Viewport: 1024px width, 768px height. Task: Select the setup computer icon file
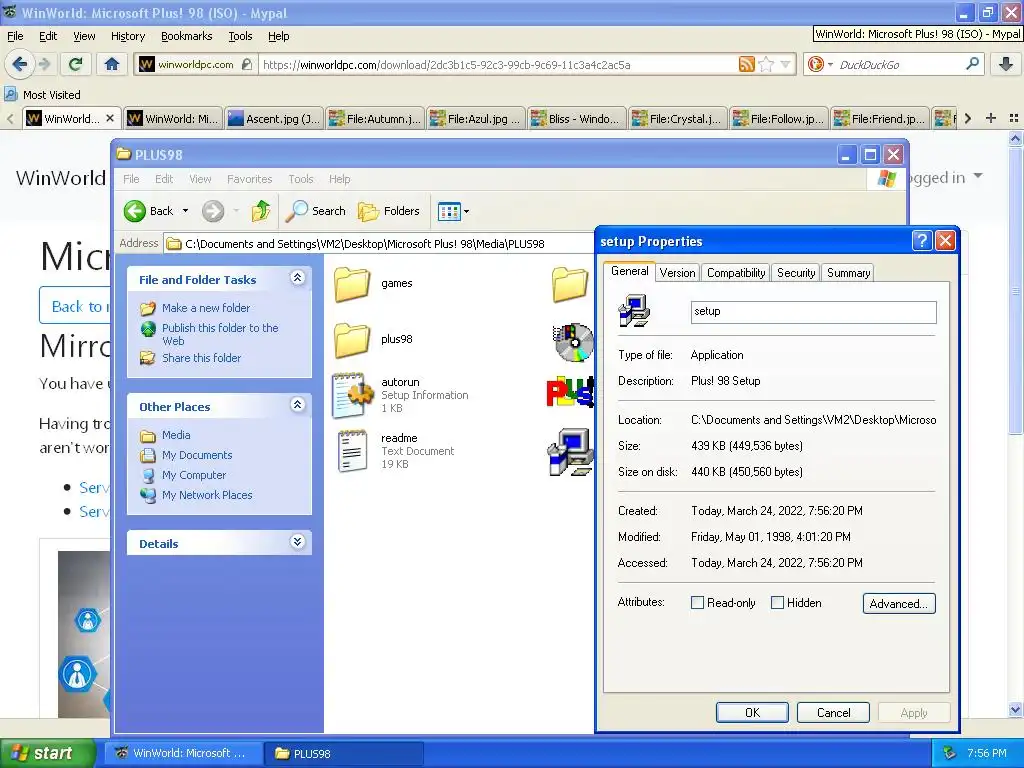[571, 451]
